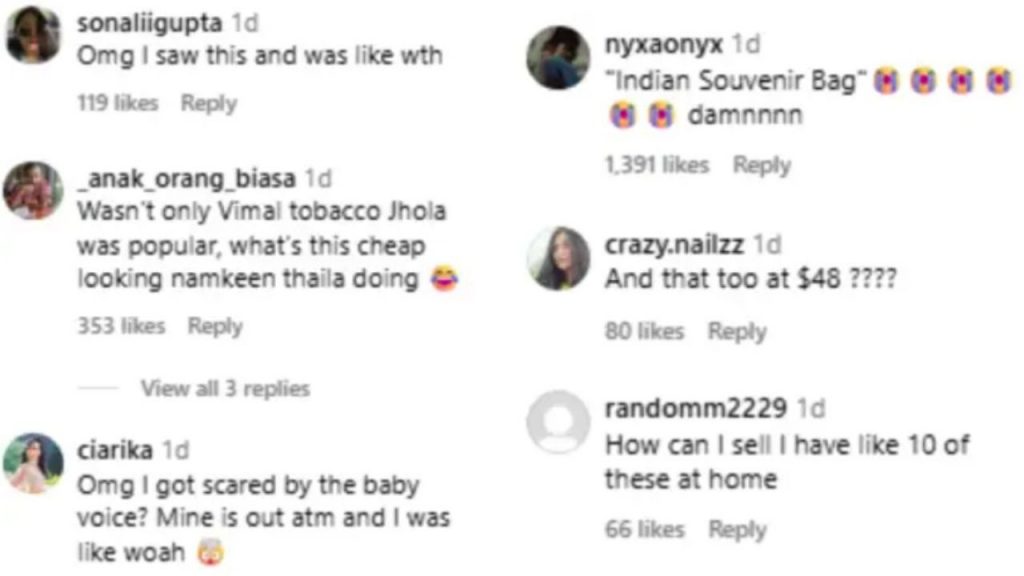
Task: Reply to sonaliigupta's comment
Action: 208,103
